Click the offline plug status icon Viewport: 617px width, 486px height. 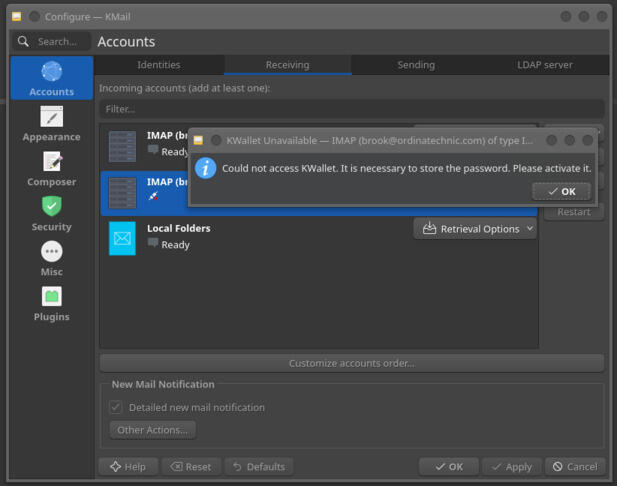click(x=153, y=196)
